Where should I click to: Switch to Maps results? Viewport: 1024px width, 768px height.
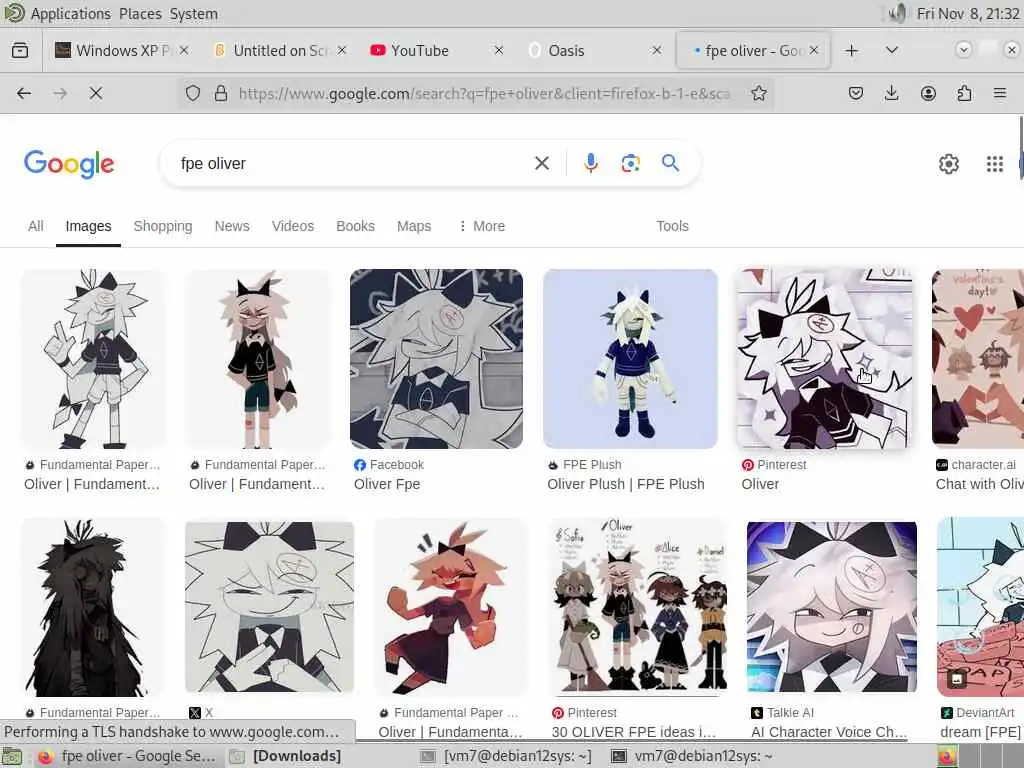[x=414, y=226]
